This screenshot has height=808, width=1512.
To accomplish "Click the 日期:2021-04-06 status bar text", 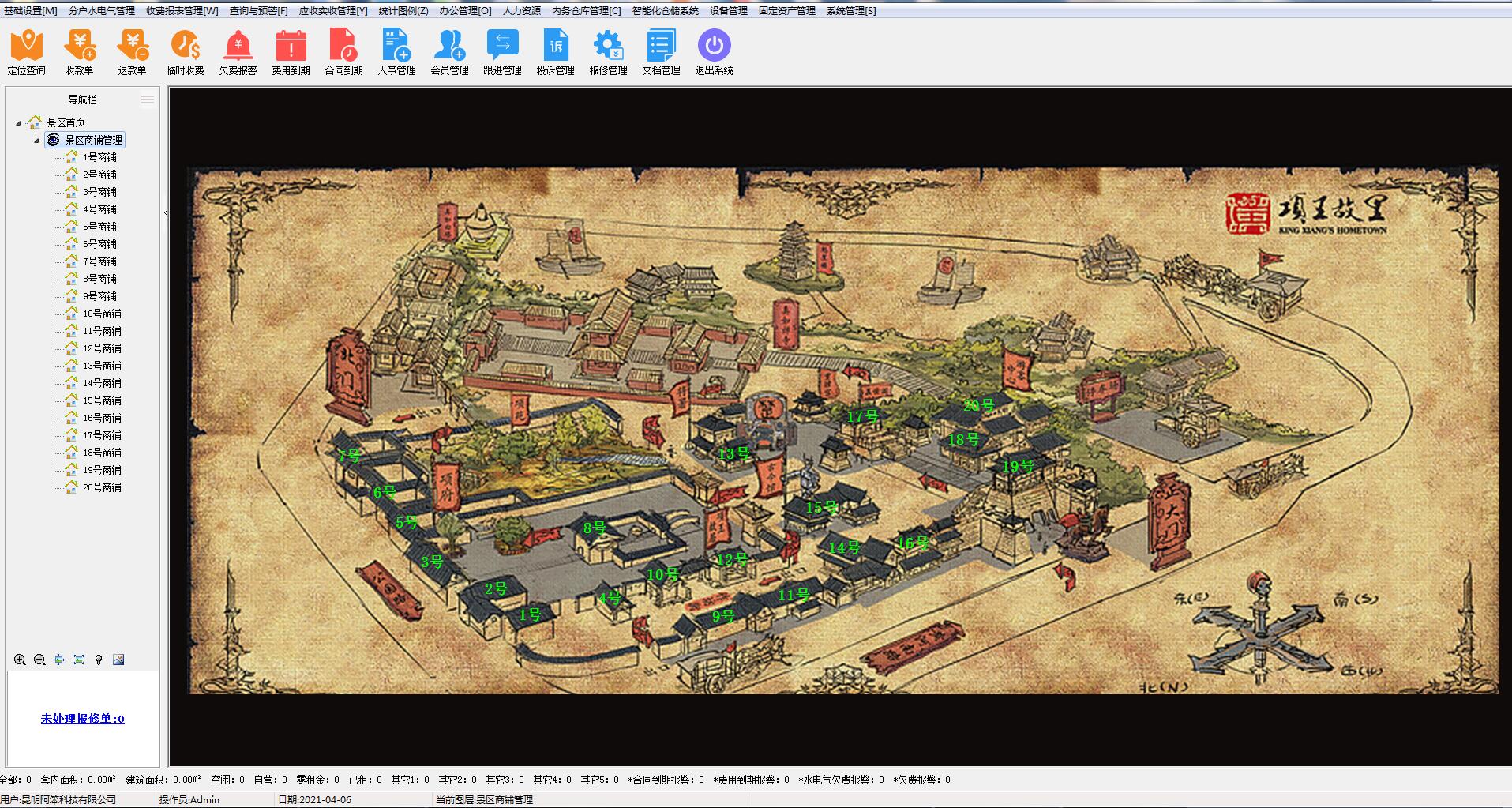I will (314, 799).
